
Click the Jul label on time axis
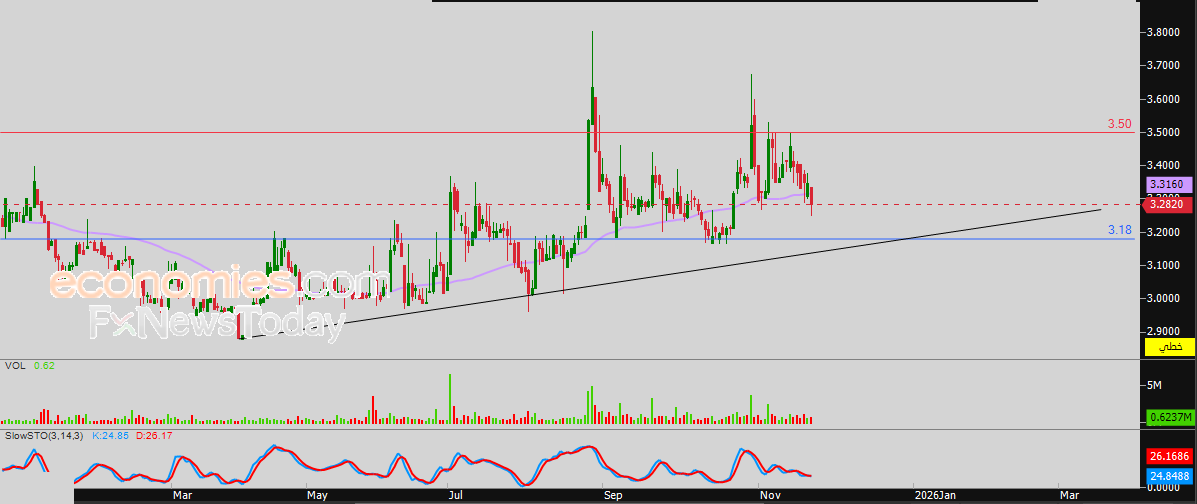point(455,495)
